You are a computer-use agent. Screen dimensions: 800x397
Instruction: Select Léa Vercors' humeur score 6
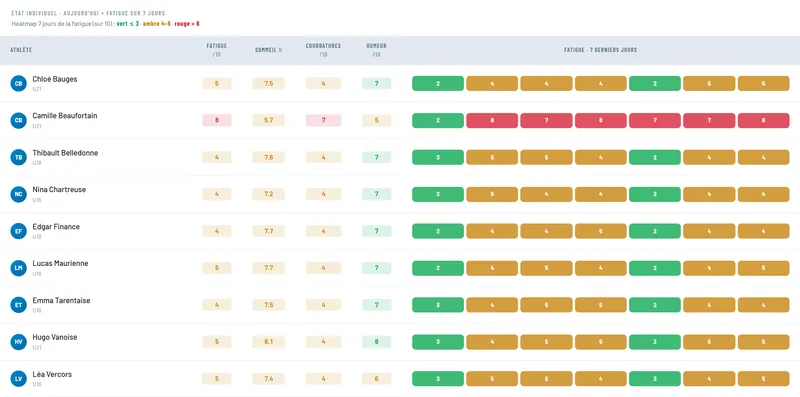[377, 379]
